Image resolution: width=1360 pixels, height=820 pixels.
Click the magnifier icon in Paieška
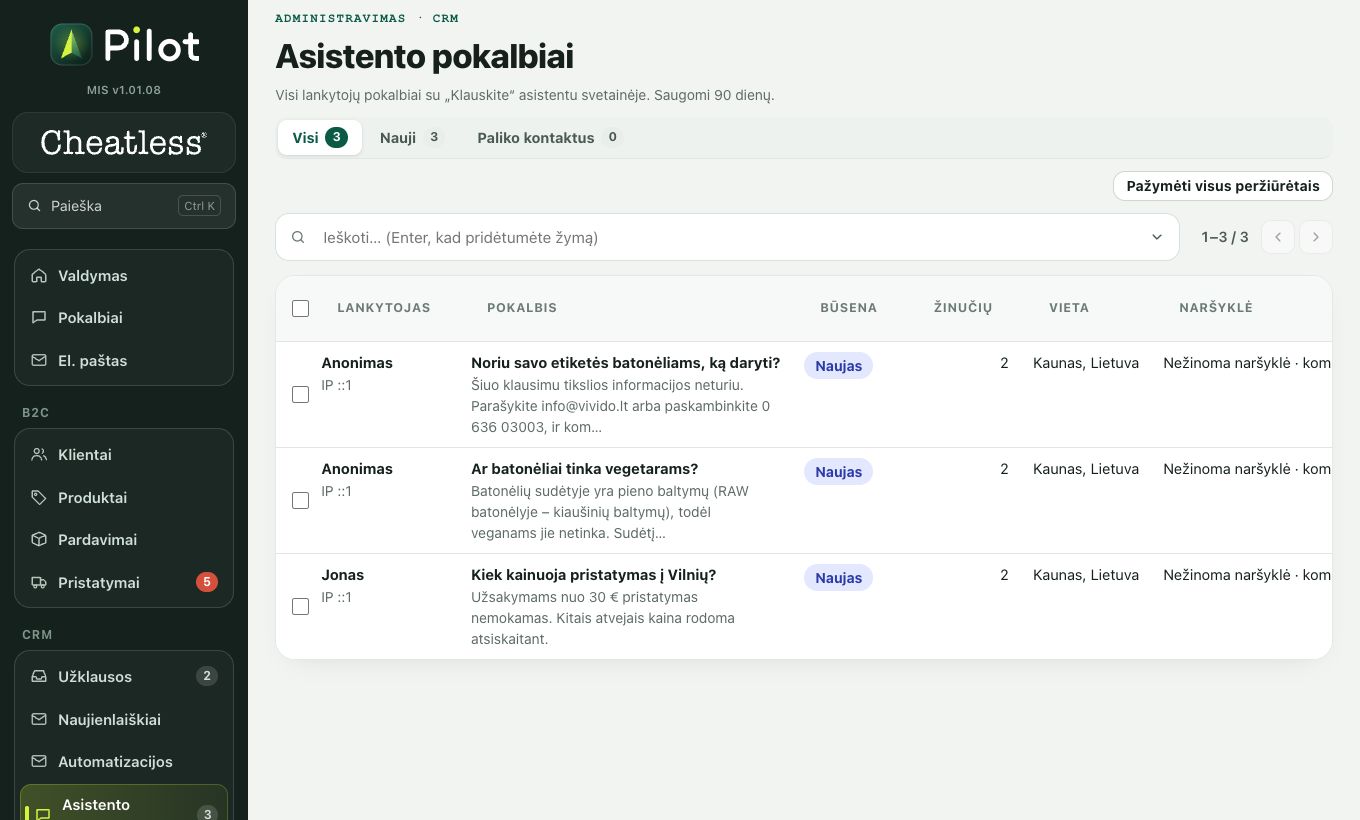coord(35,206)
